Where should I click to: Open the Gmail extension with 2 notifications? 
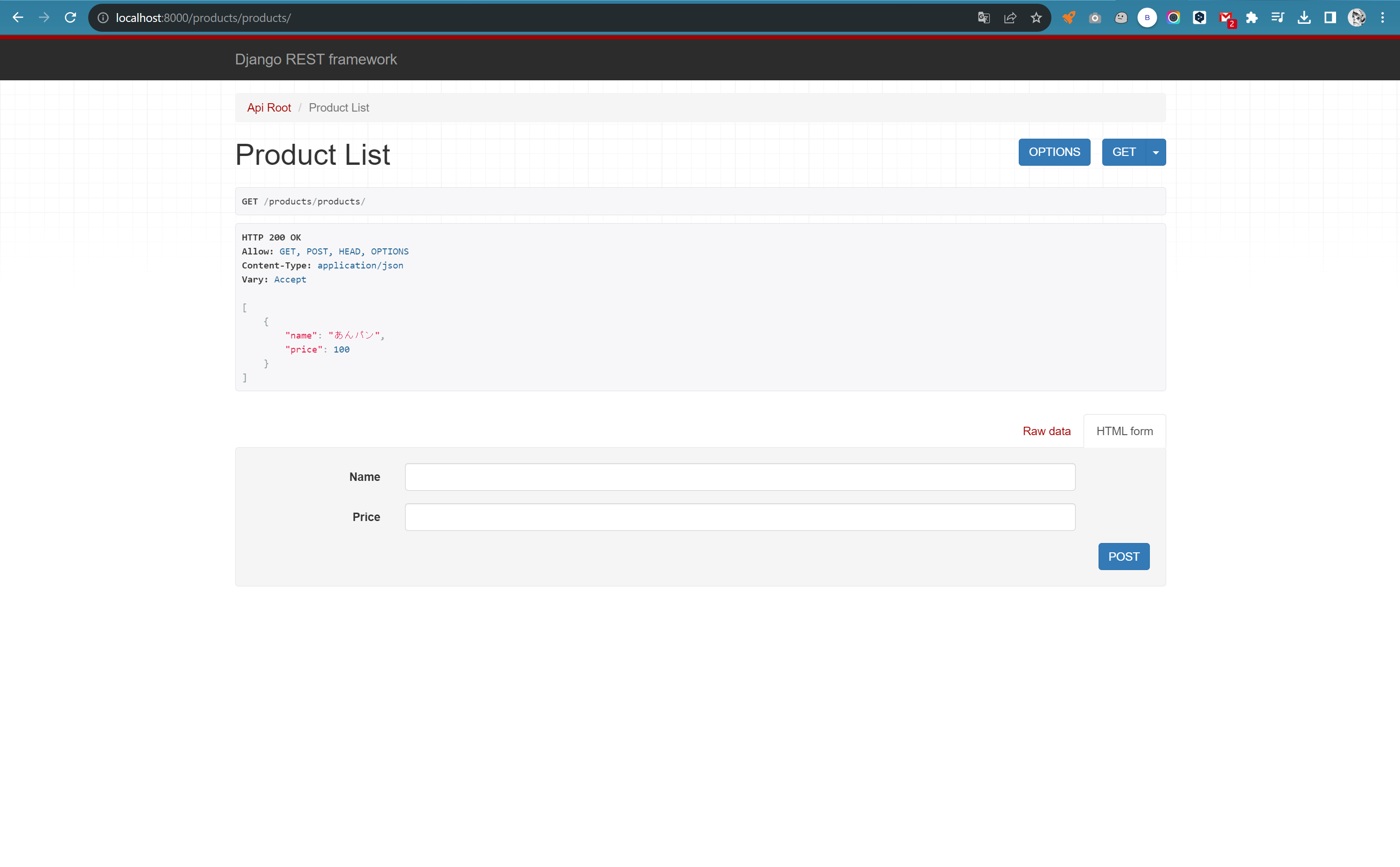[1226, 17]
